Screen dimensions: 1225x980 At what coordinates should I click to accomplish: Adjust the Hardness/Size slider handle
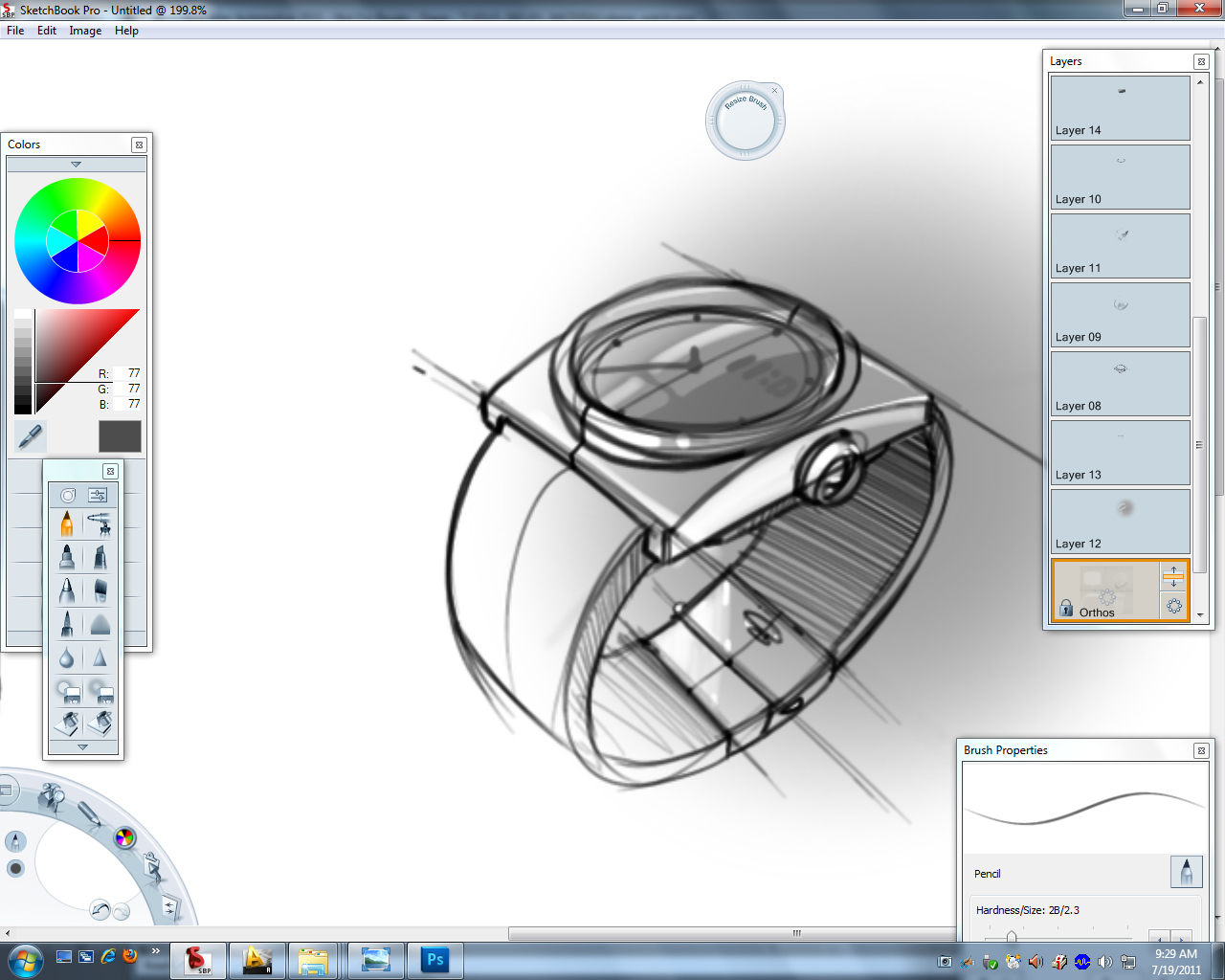pyautogui.click(x=1012, y=936)
